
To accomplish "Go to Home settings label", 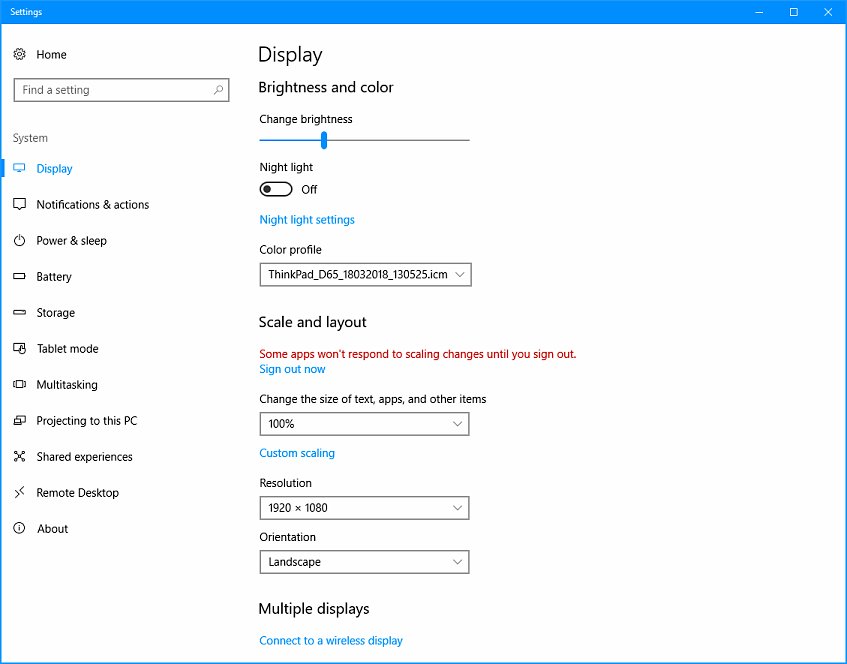I will (x=51, y=55).
